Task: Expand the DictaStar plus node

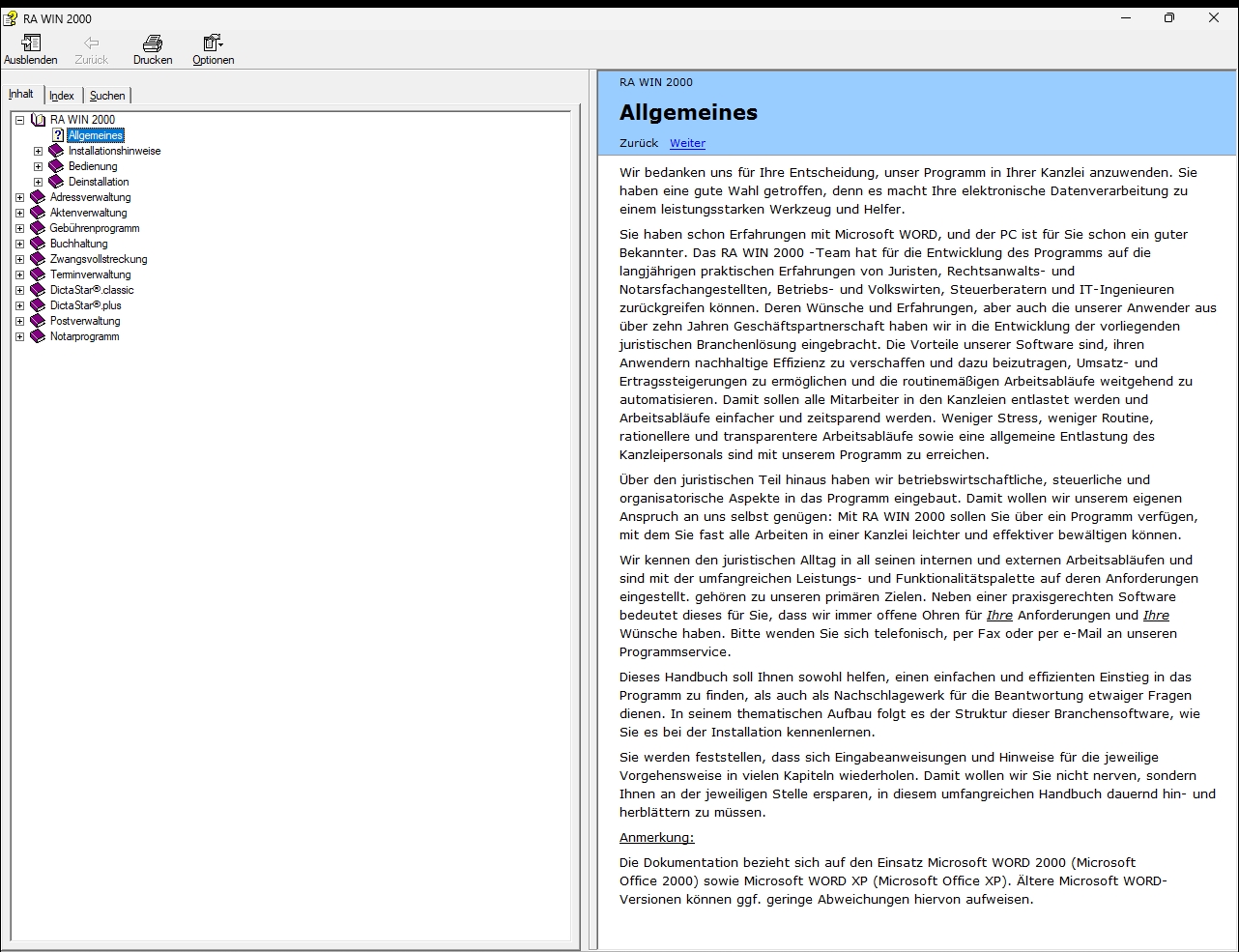Action: [x=19, y=305]
